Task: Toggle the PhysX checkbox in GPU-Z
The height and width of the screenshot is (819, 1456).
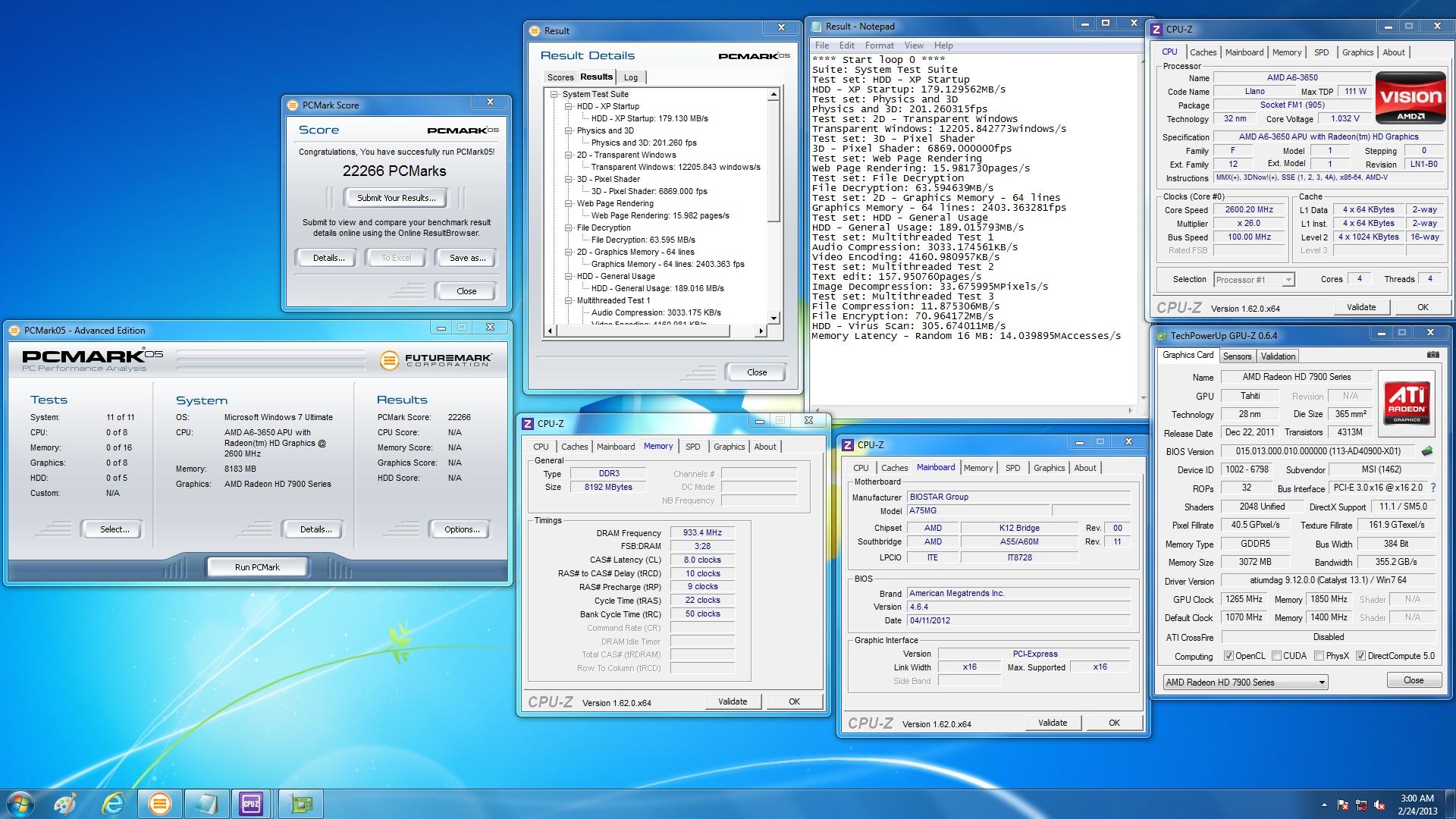Action: tap(1319, 656)
